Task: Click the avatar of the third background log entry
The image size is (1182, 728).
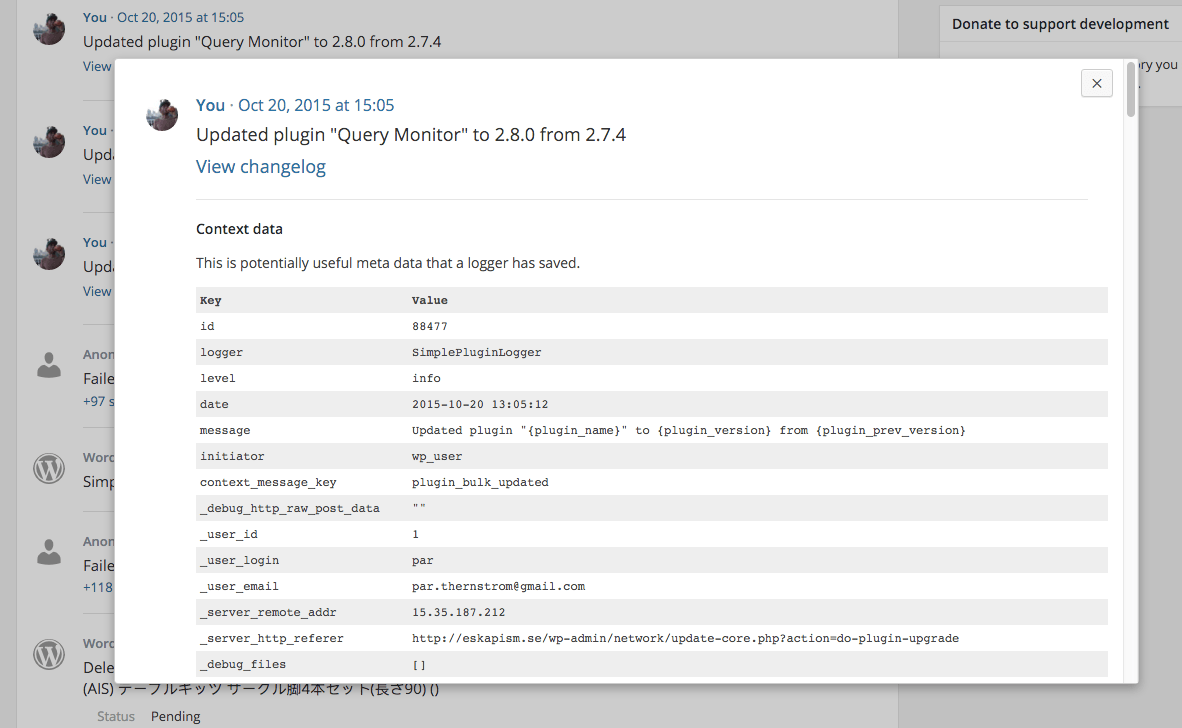Action: [x=49, y=252]
